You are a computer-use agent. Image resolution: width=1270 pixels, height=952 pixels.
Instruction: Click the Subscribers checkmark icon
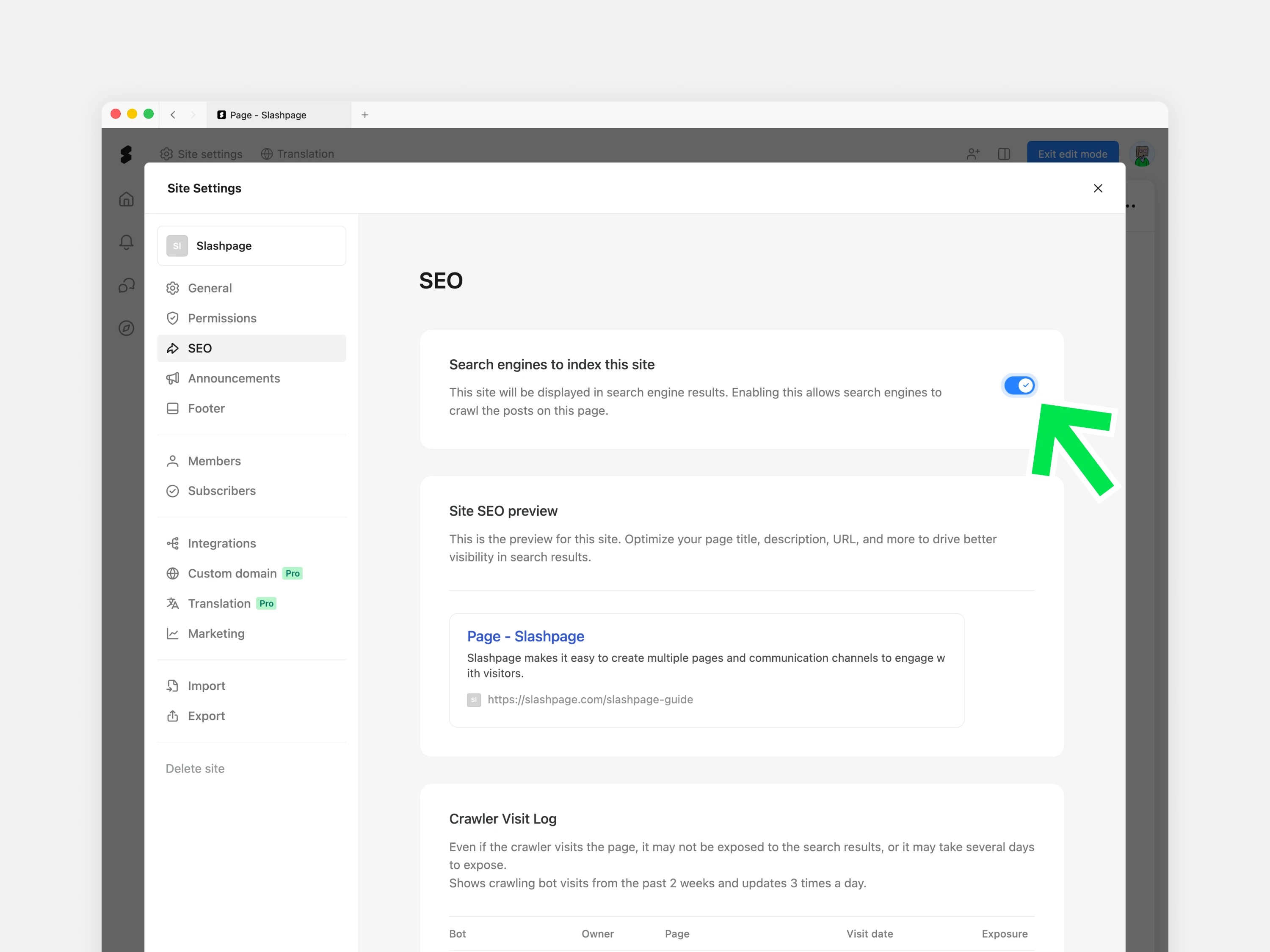172,491
